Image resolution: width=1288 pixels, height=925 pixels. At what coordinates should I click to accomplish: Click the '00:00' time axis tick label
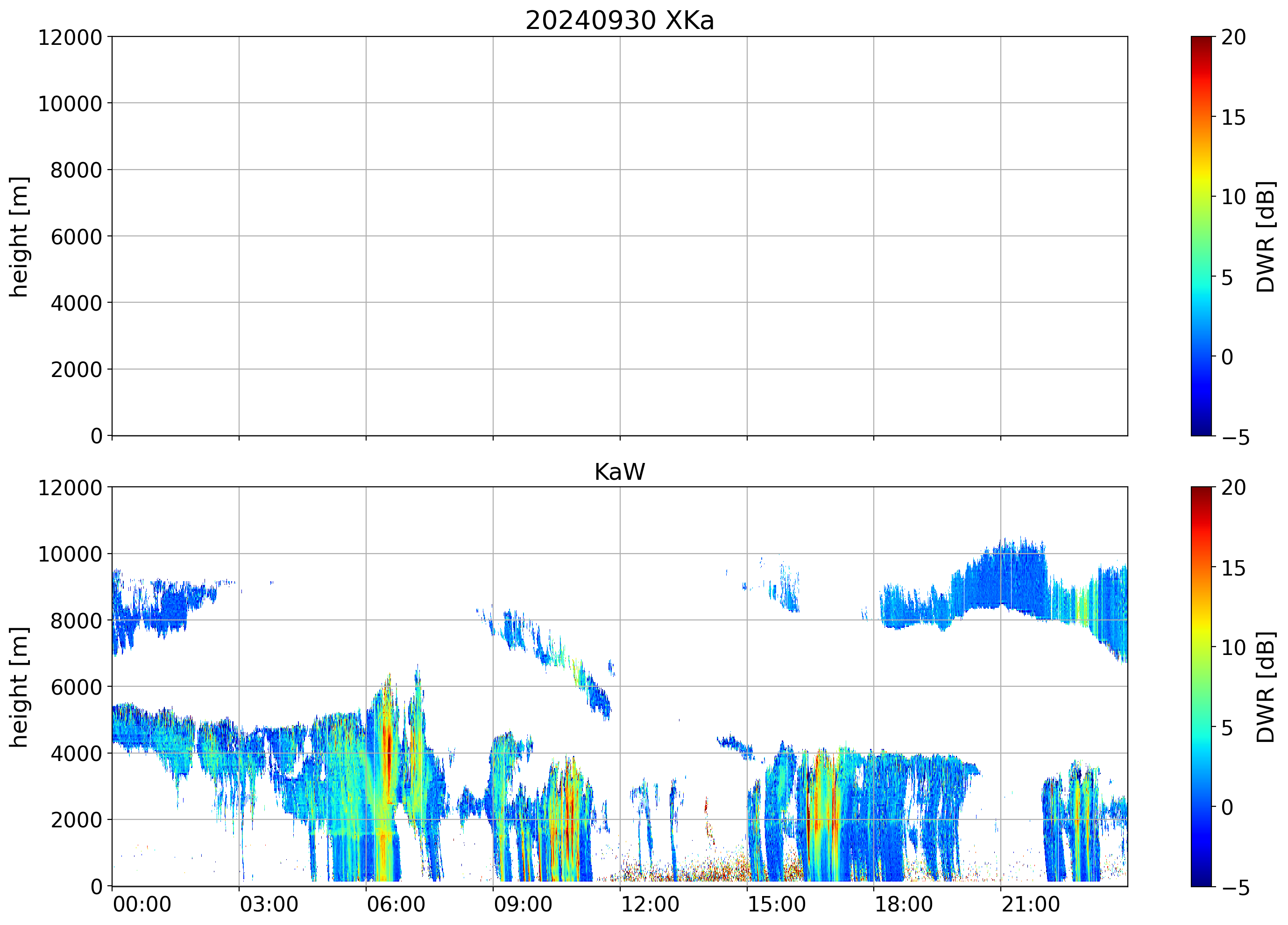142,904
